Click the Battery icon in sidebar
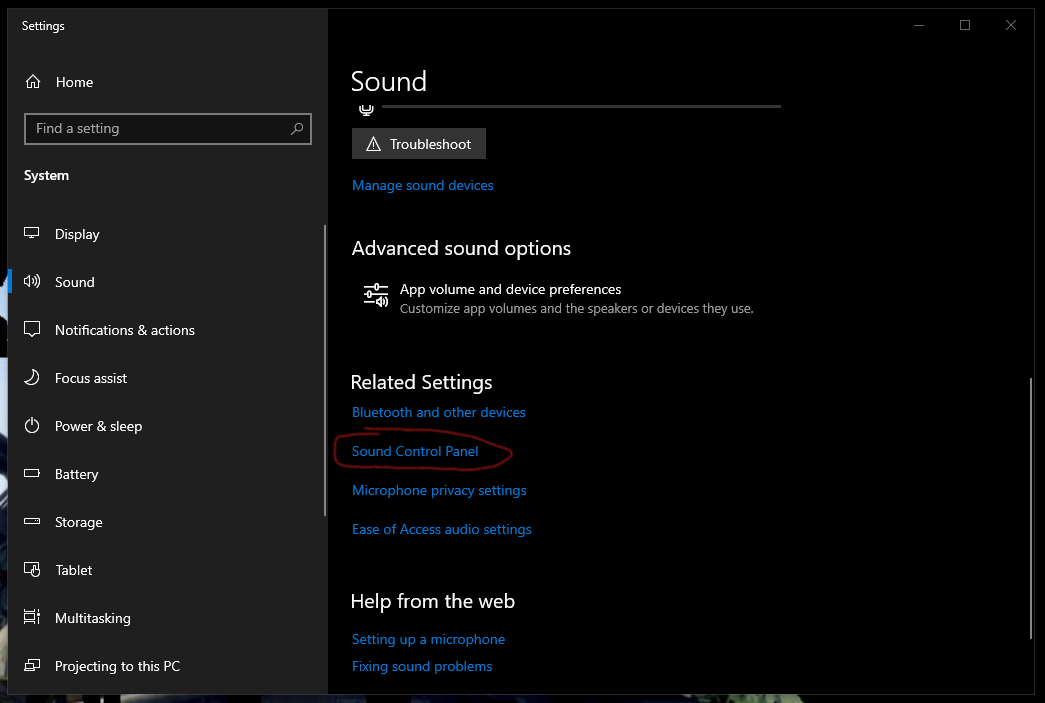Viewport: 1045px width, 703px height. tap(32, 474)
